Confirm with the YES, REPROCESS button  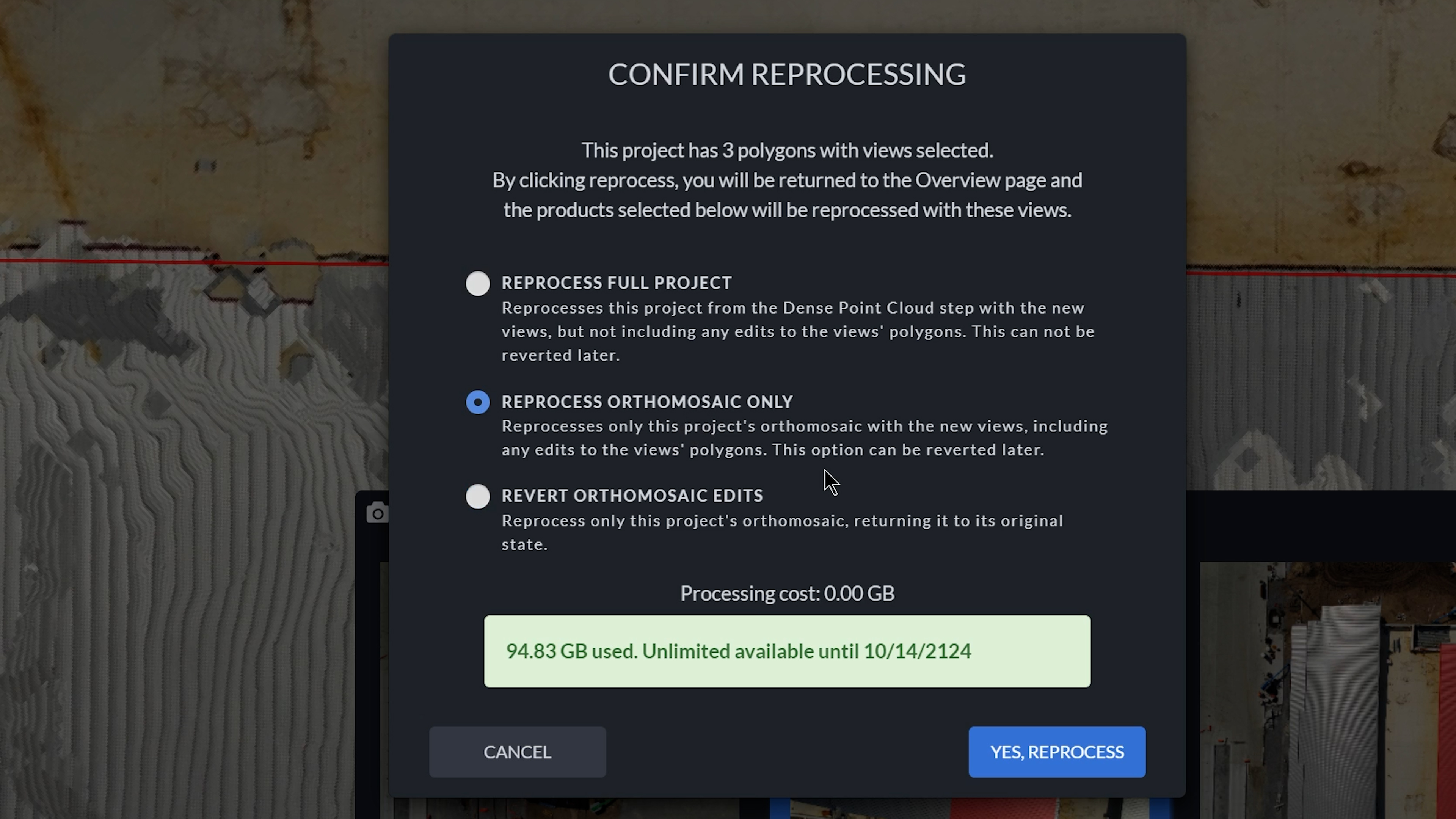pos(1056,752)
